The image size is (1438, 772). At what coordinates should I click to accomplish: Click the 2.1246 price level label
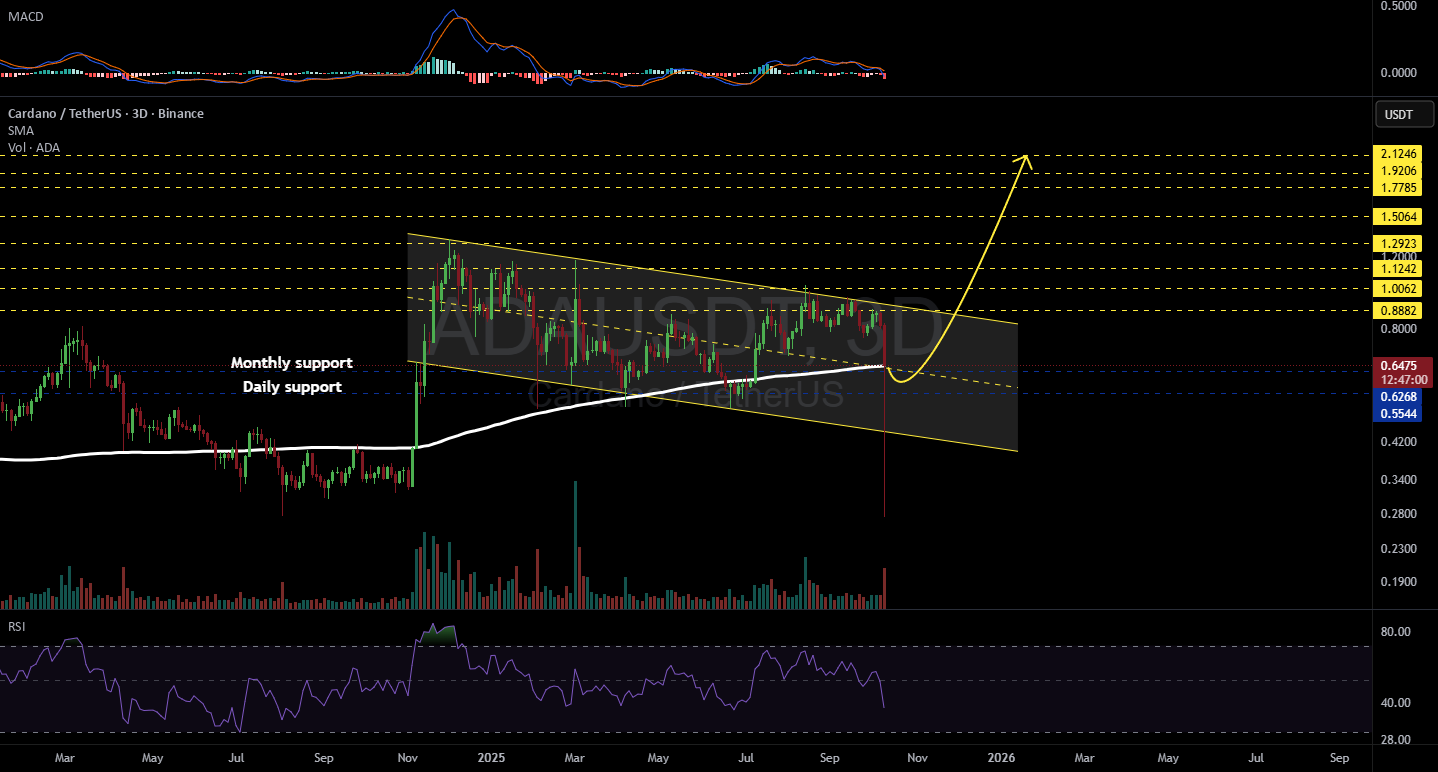[x=1398, y=155]
